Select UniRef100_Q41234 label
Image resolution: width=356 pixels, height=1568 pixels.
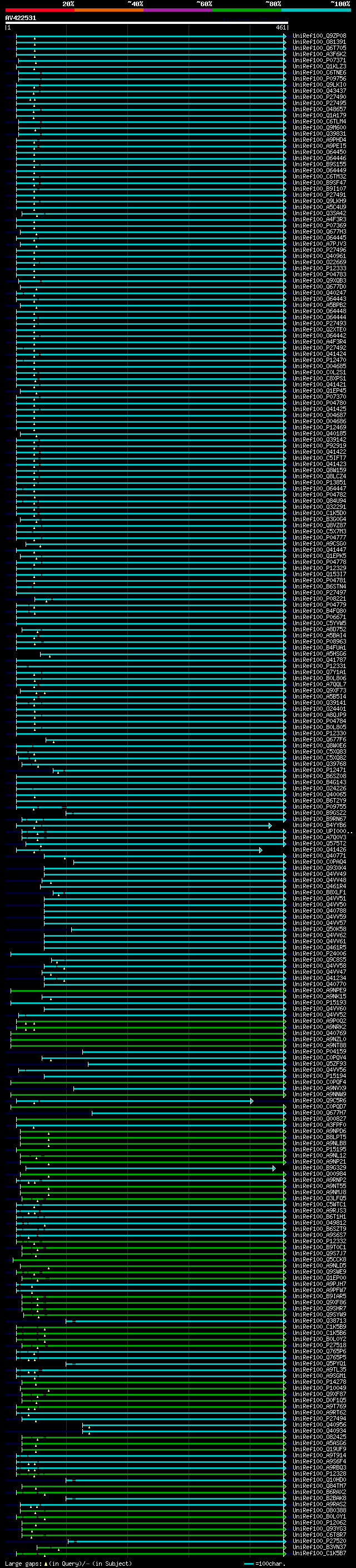pyautogui.click(x=319, y=978)
